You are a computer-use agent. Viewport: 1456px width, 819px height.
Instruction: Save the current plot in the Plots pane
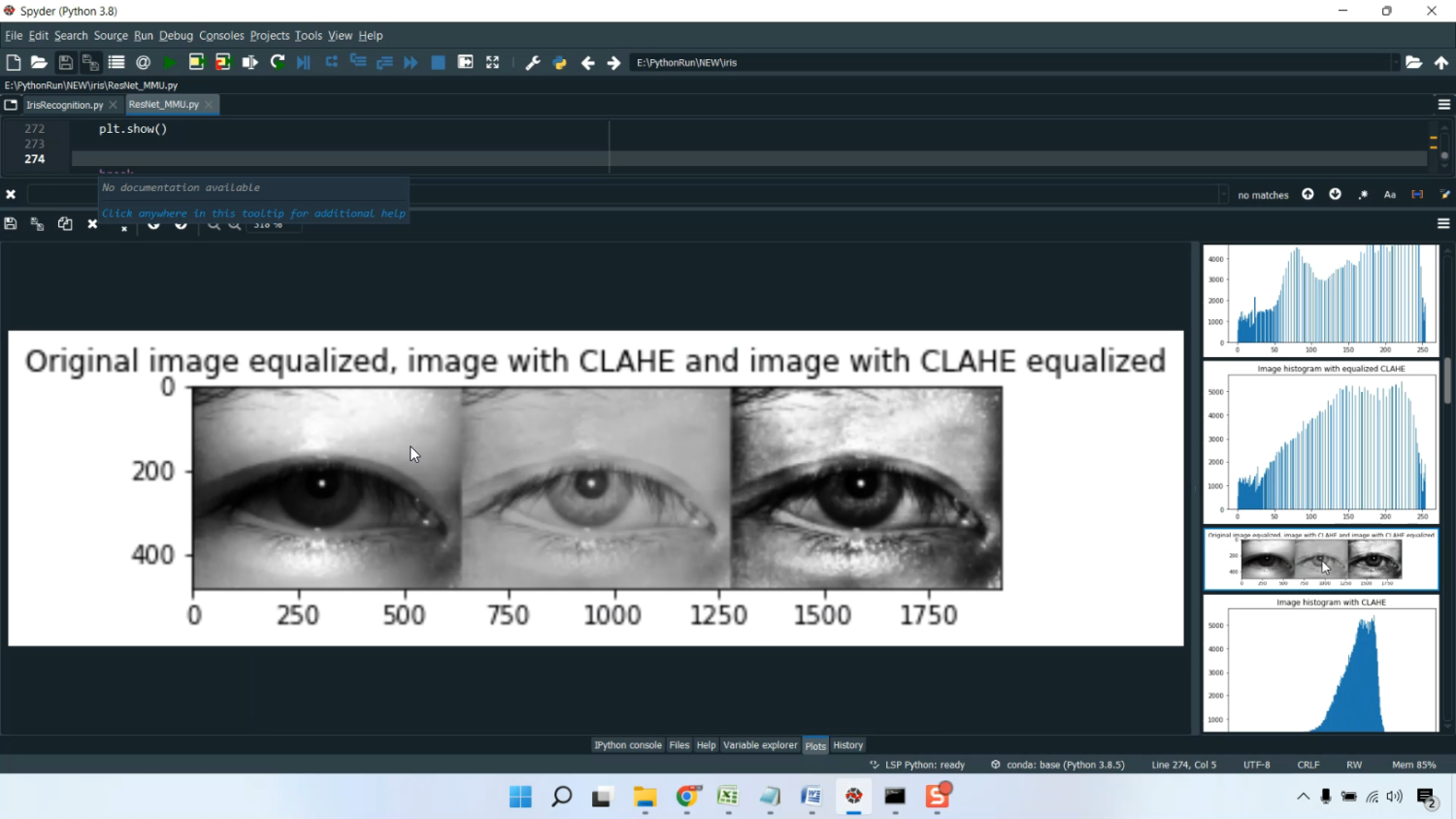click(10, 223)
